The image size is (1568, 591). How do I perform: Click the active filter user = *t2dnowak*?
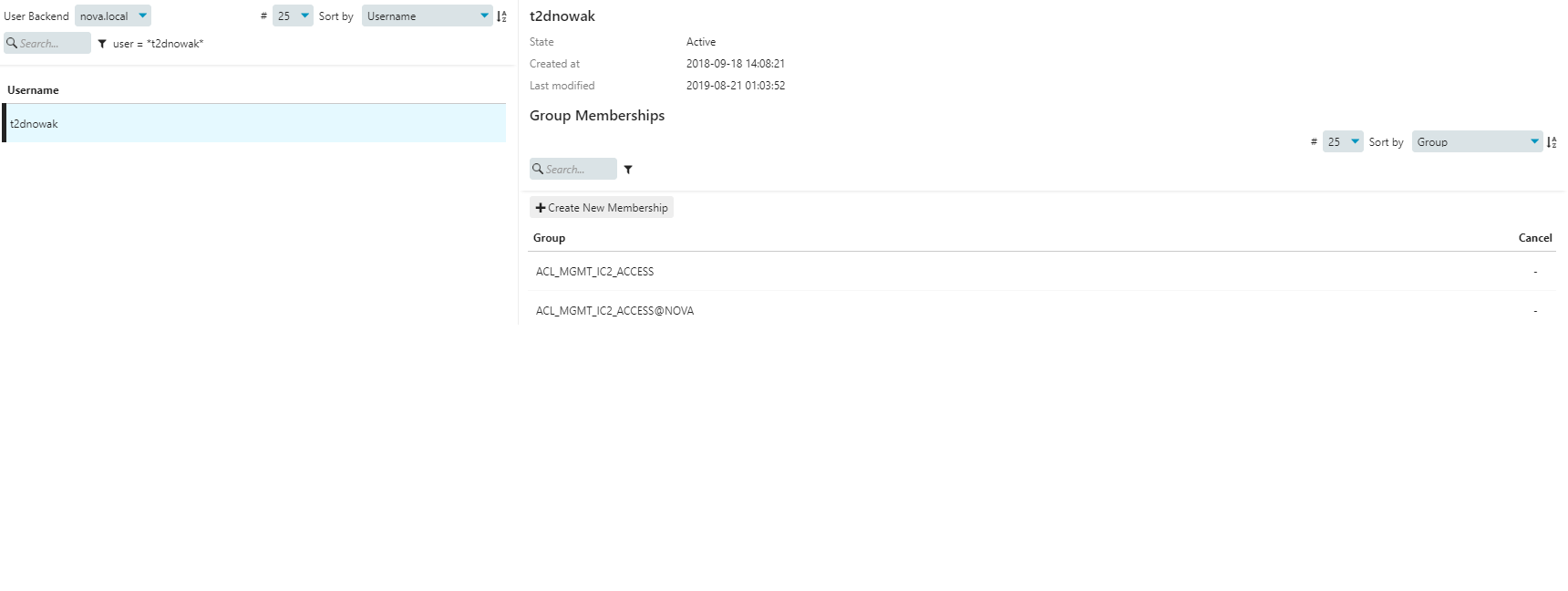158,44
